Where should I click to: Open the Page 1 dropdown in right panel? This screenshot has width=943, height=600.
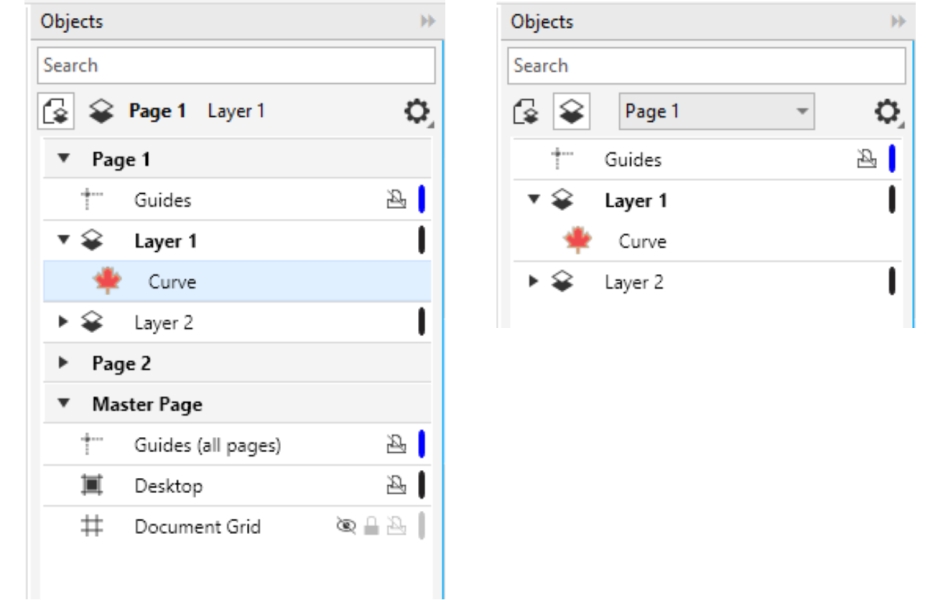(716, 112)
